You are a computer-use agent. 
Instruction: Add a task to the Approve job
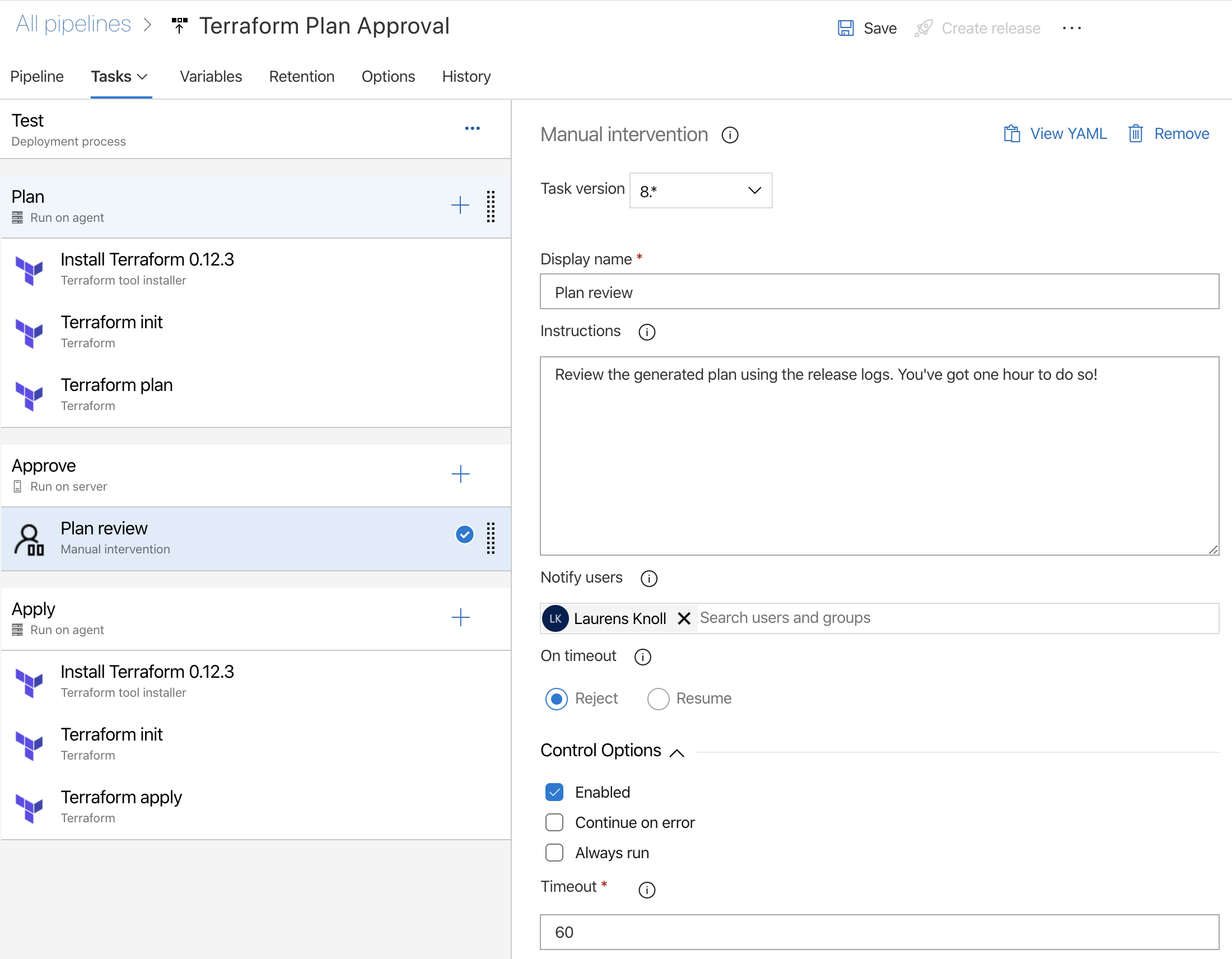click(x=460, y=474)
